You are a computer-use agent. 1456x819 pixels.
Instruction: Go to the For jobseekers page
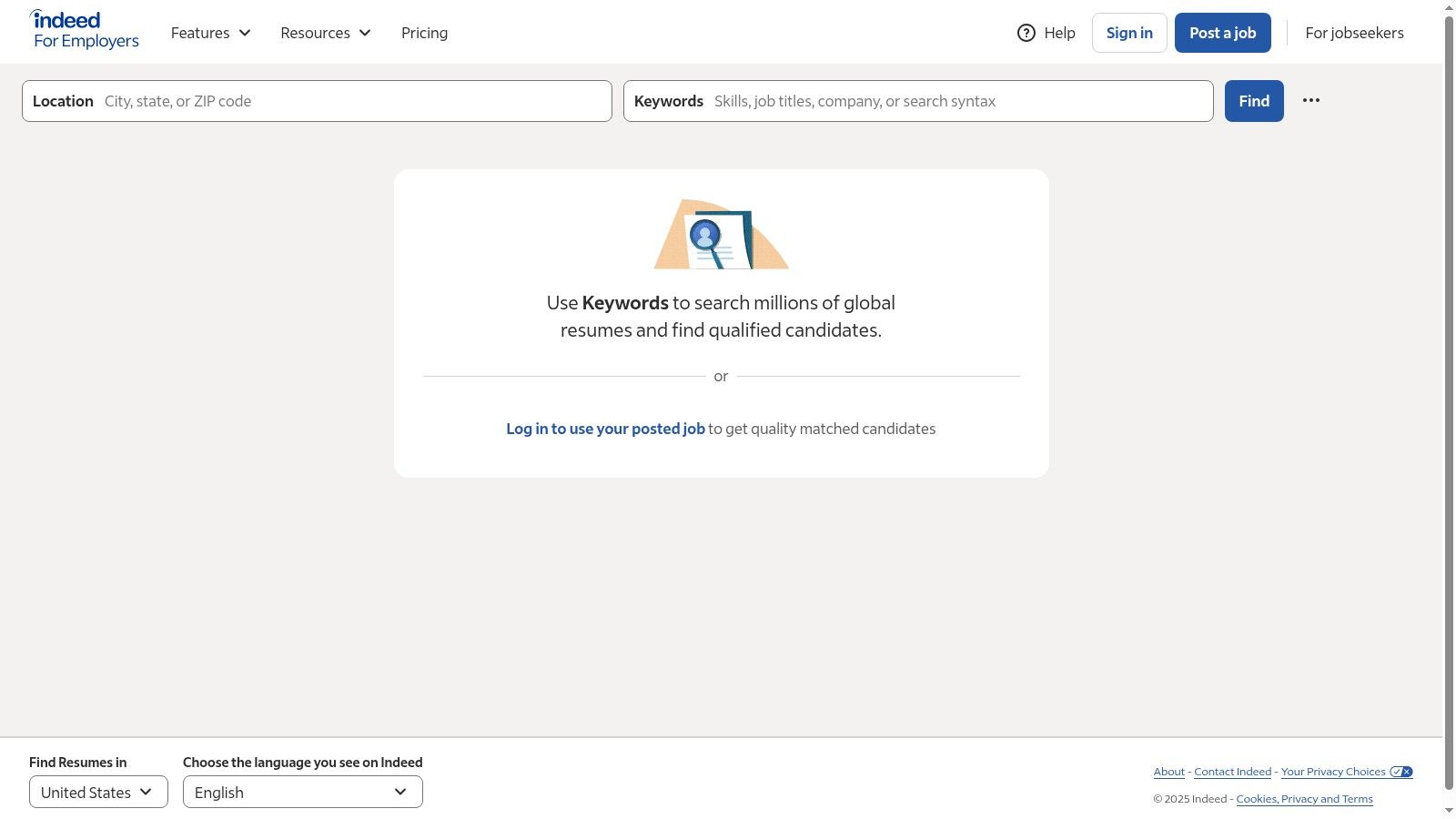click(x=1355, y=33)
